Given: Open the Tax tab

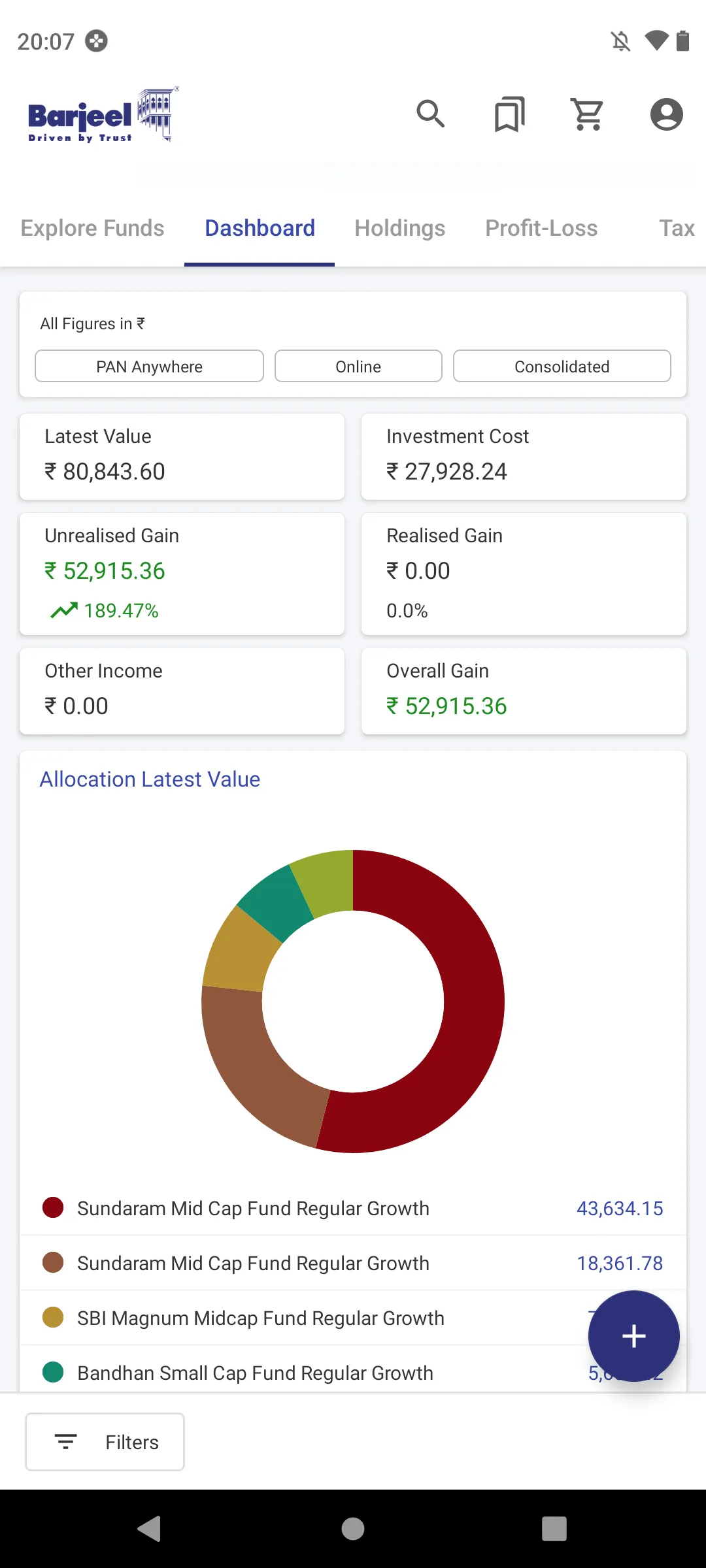Looking at the screenshot, I should pyautogui.click(x=677, y=228).
